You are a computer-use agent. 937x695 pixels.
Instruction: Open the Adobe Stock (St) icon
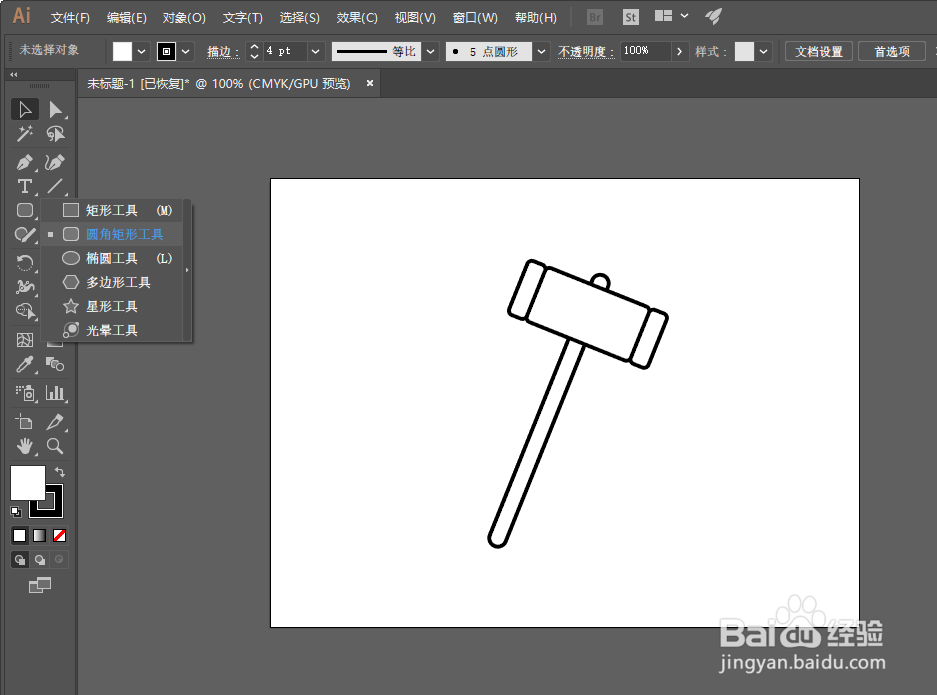(630, 17)
